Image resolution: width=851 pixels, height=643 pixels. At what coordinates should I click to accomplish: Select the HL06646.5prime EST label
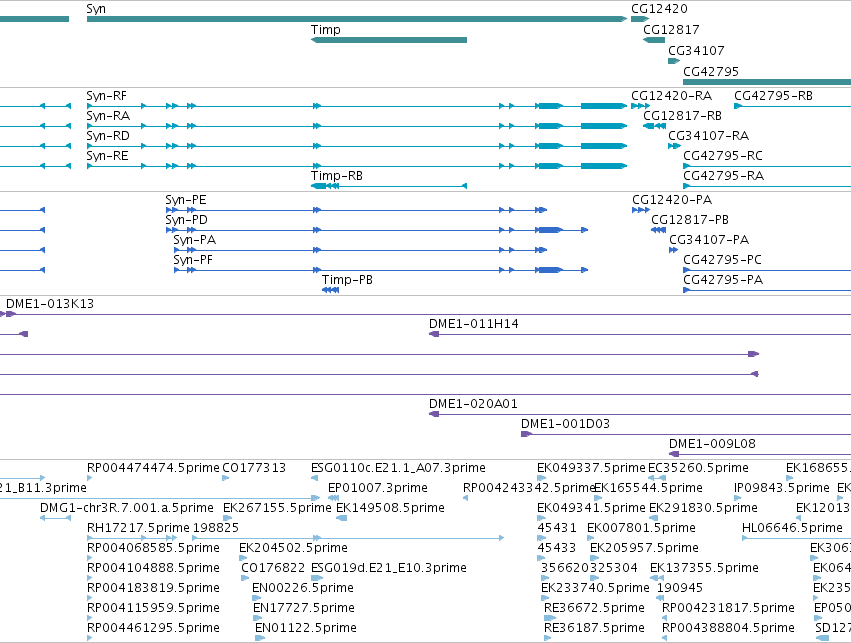792,528
